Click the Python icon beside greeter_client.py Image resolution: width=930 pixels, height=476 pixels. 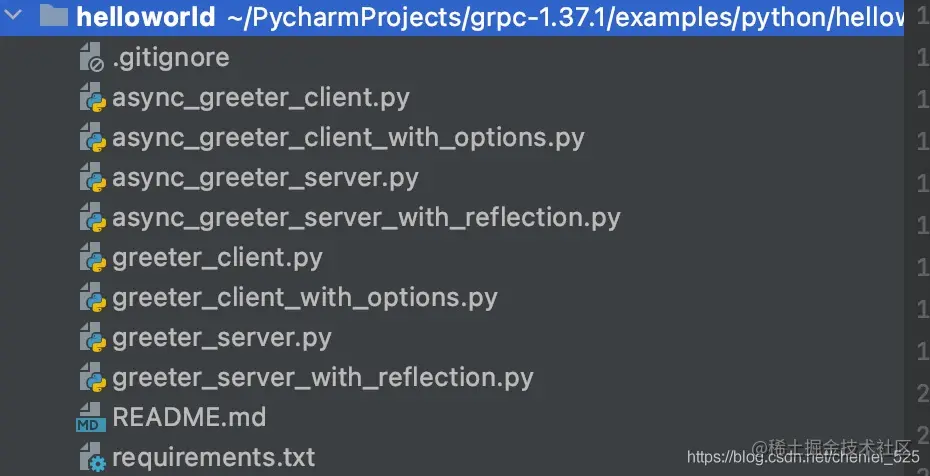coord(93,257)
